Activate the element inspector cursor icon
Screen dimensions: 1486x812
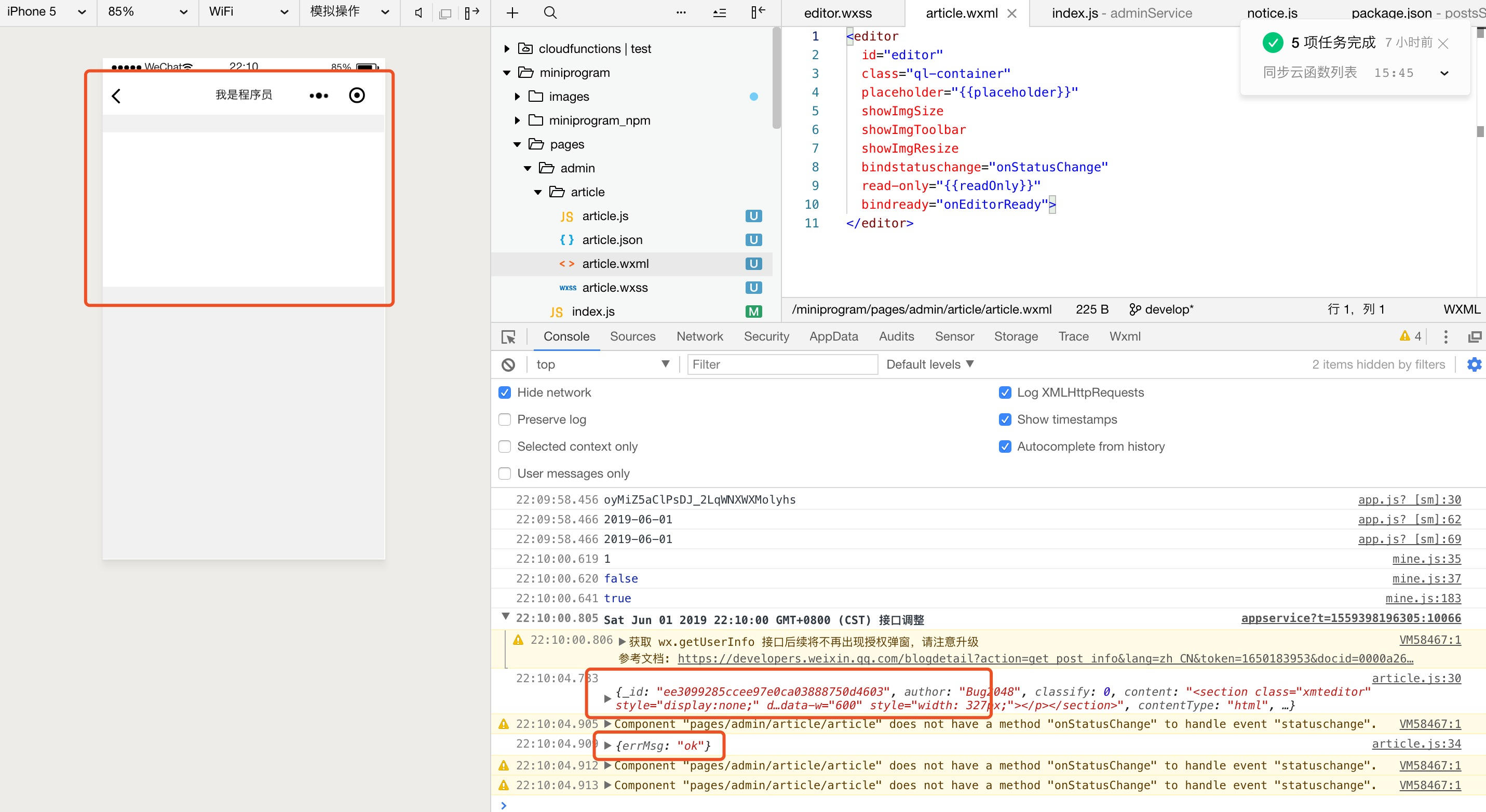(508, 337)
